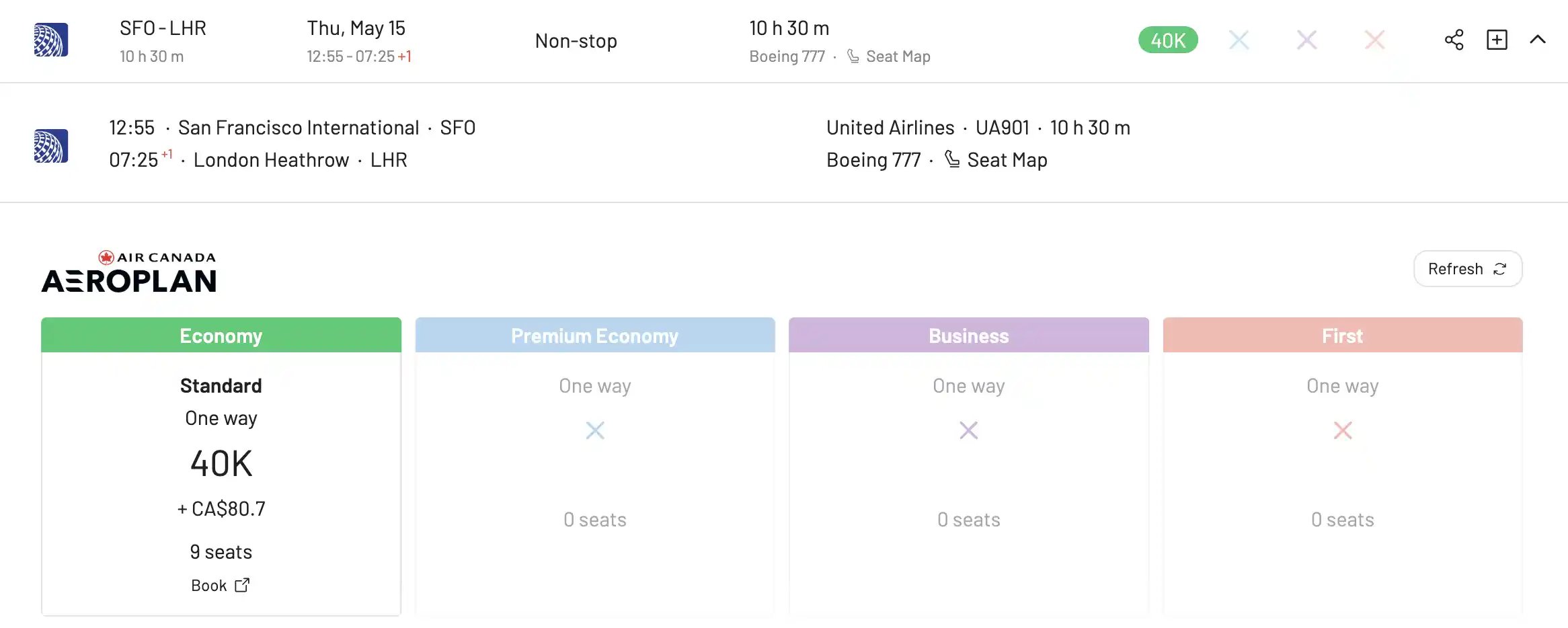
Task: Select the Premium Economy fare tab
Action: point(595,336)
